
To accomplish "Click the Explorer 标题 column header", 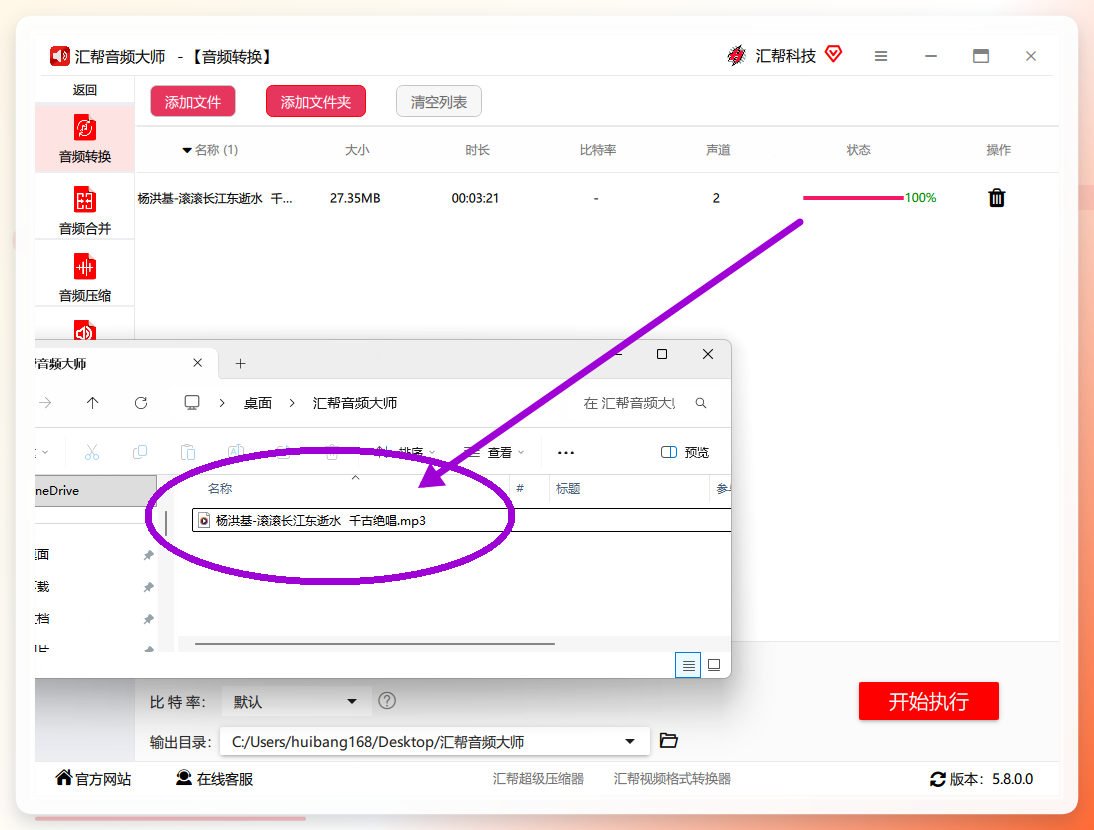I will (x=568, y=489).
